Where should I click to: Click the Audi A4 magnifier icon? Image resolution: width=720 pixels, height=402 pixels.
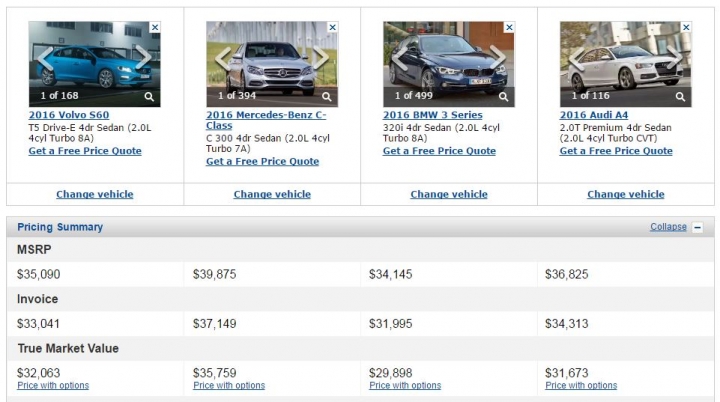pos(680,97)
